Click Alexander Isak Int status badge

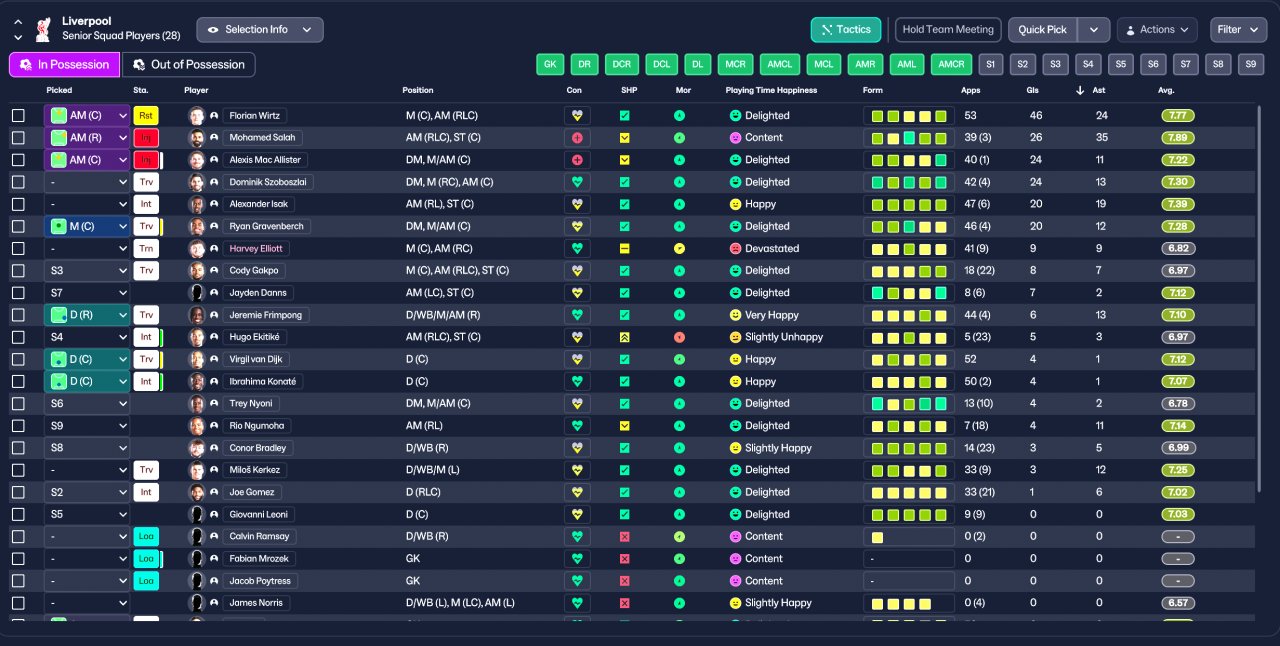tap(146, 204)
